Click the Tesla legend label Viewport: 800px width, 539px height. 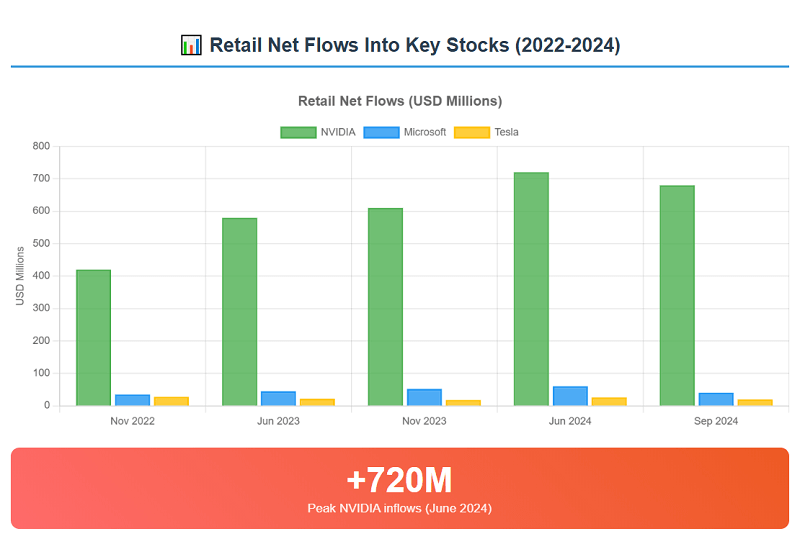506,132
